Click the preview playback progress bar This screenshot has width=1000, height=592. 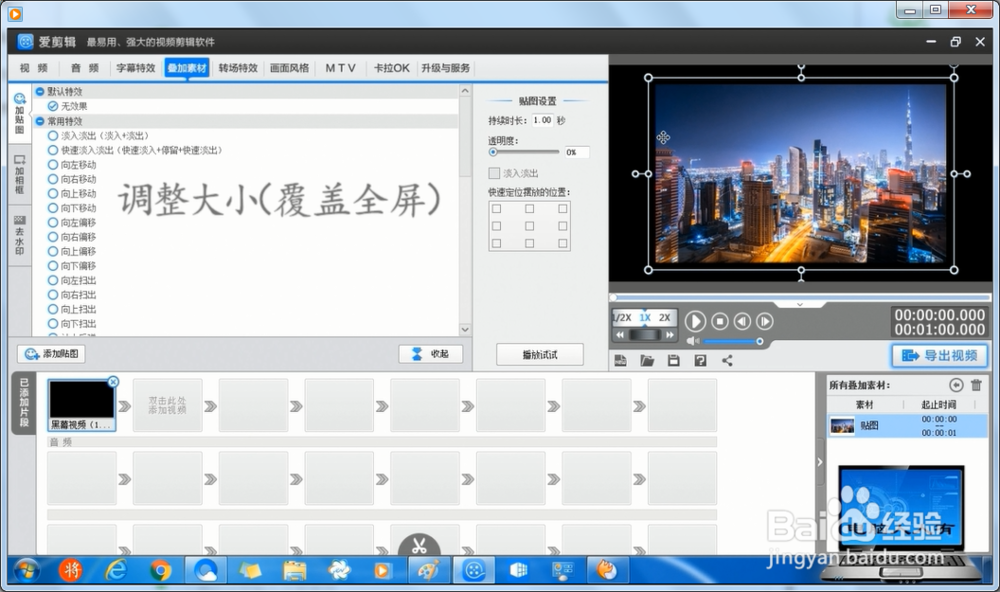coord(800,297)
